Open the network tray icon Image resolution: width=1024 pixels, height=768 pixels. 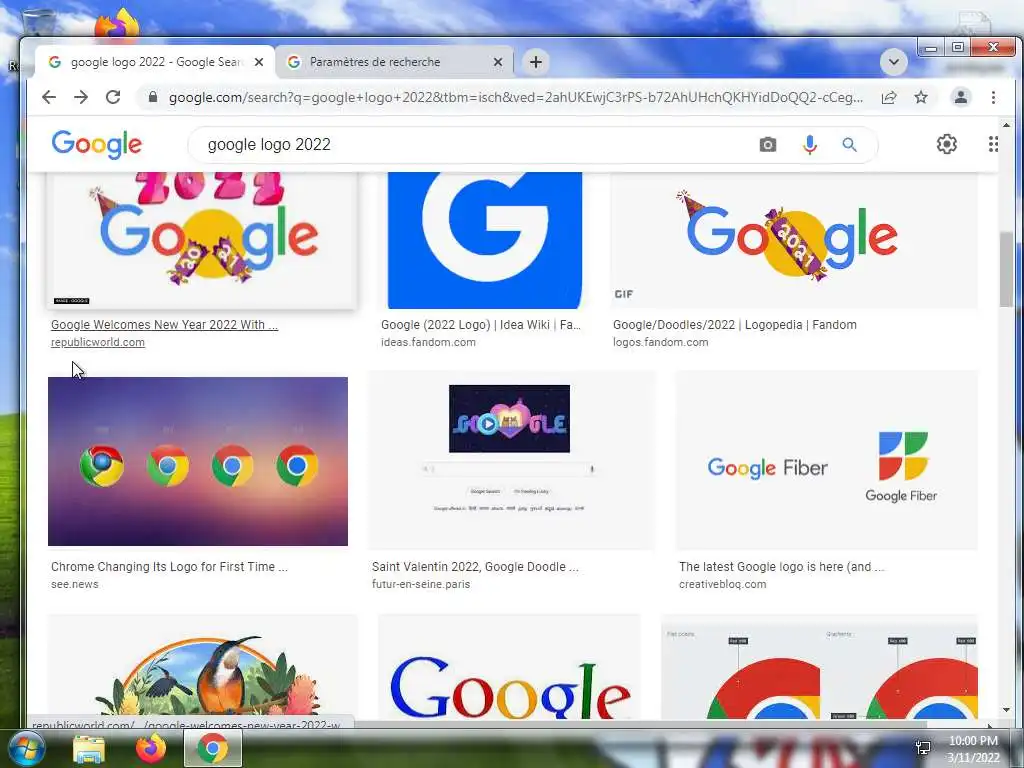pyautogui.click(x=923, y=748)
